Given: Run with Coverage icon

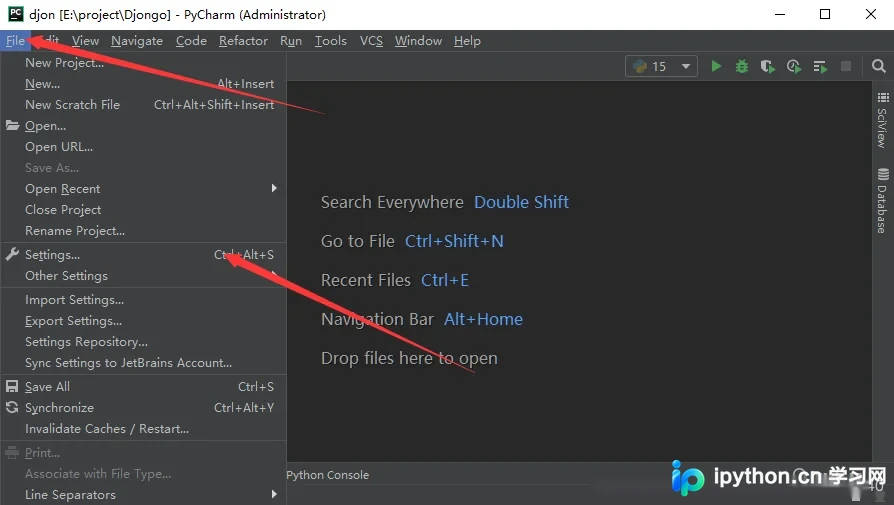Looking at the screenshot, I should pyautogui.click(x=767, y=67).
